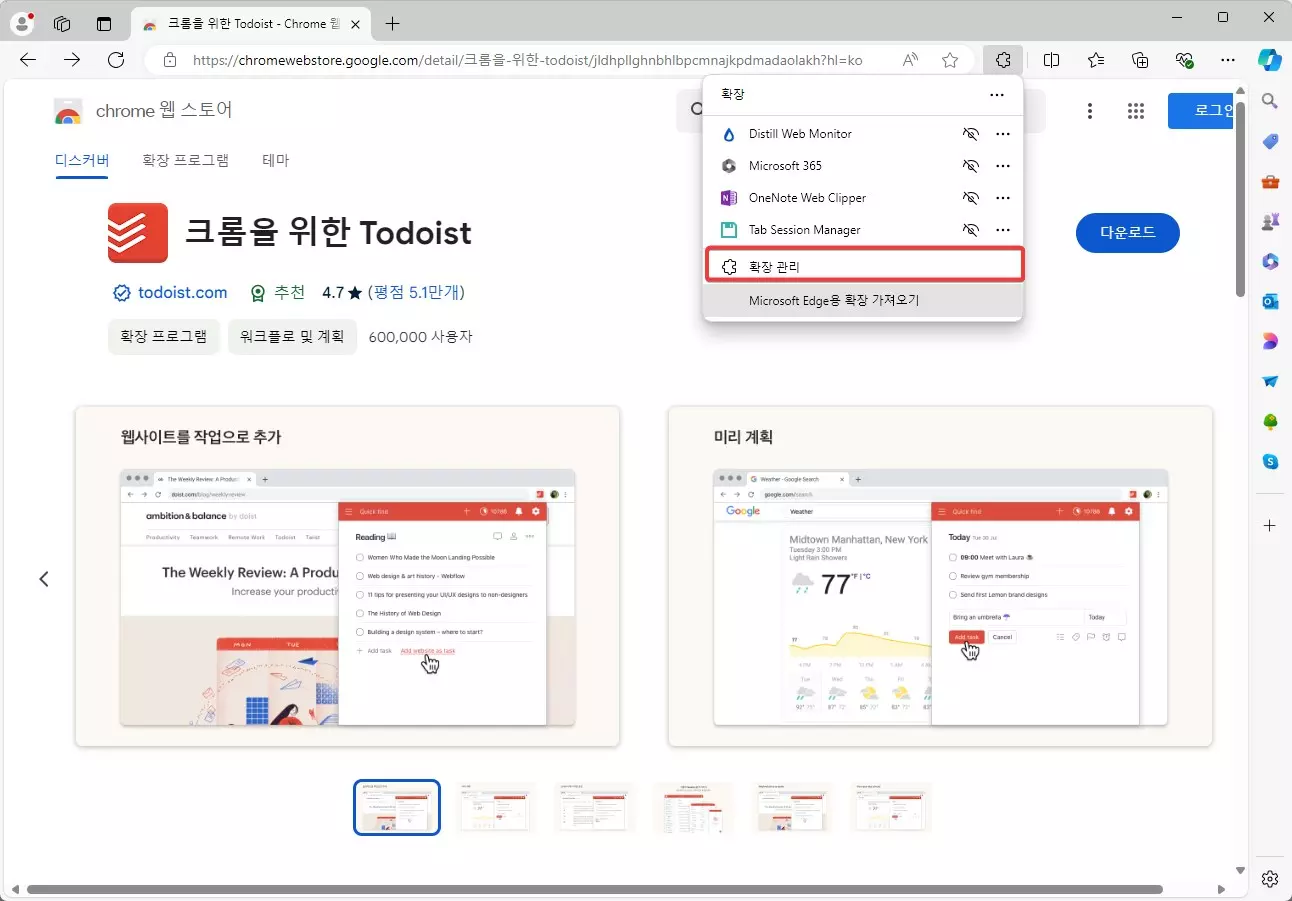Start Read aloud from address bar
The height and width of the screenshot is (901, 1292).
910,60
